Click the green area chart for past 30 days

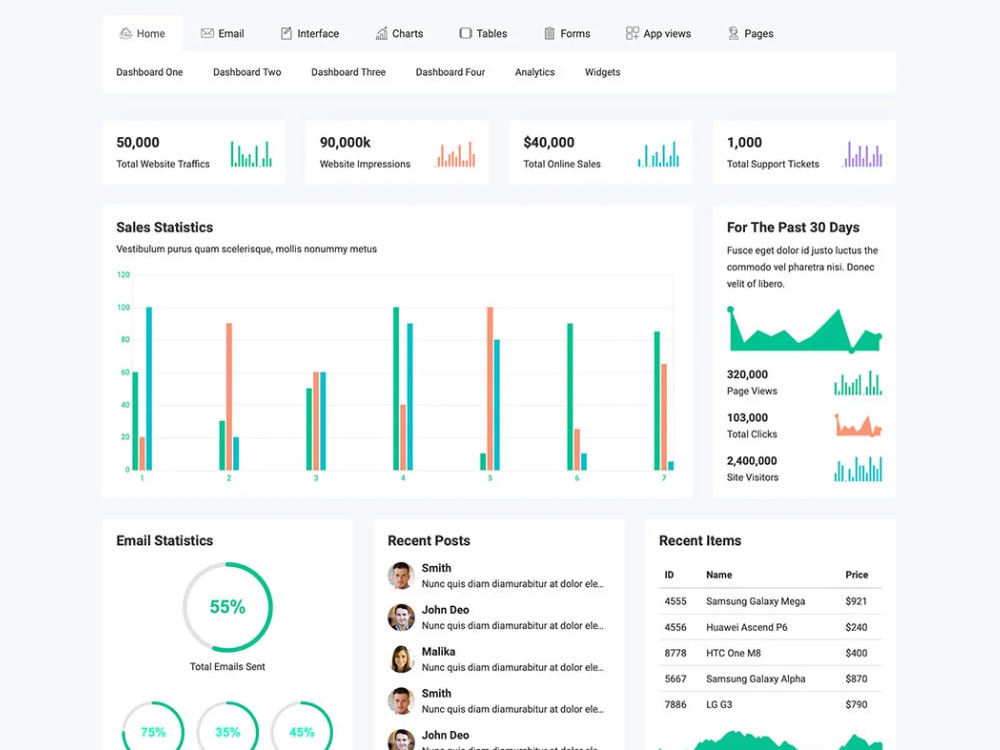pyautogui.click(x=805, y=329)
